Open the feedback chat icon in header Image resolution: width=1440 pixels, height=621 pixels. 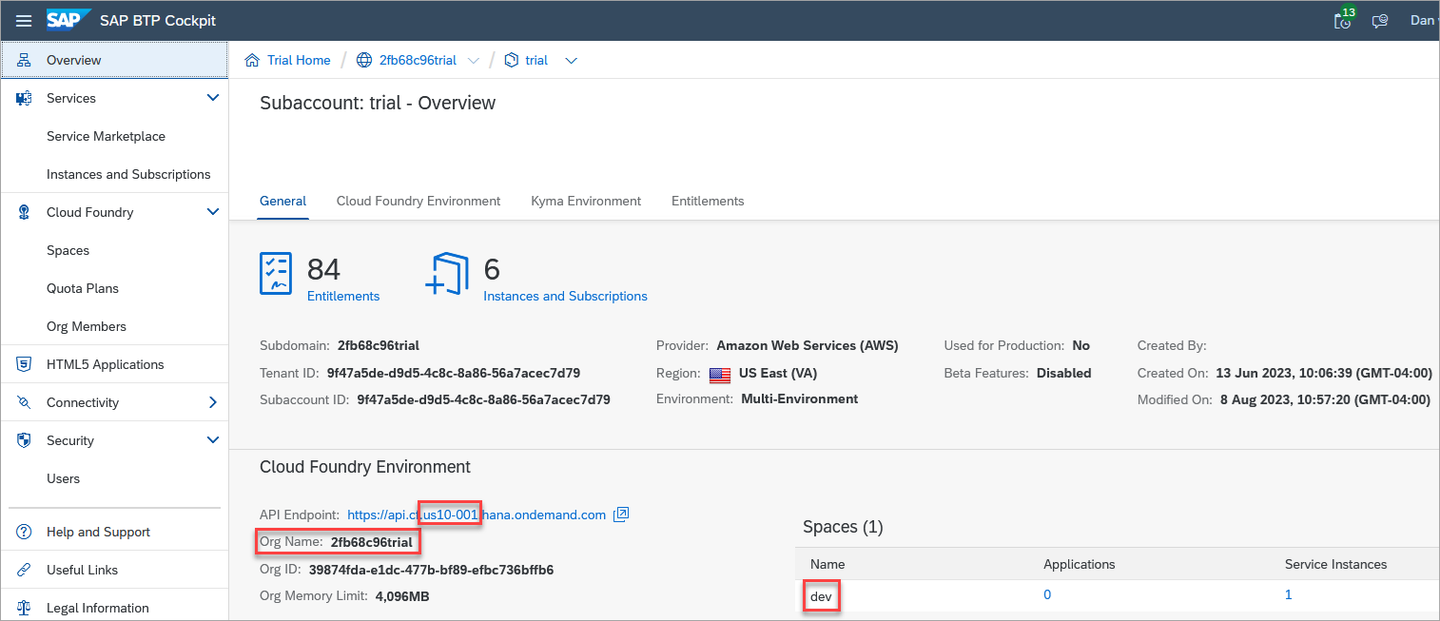pos(1380,20)
